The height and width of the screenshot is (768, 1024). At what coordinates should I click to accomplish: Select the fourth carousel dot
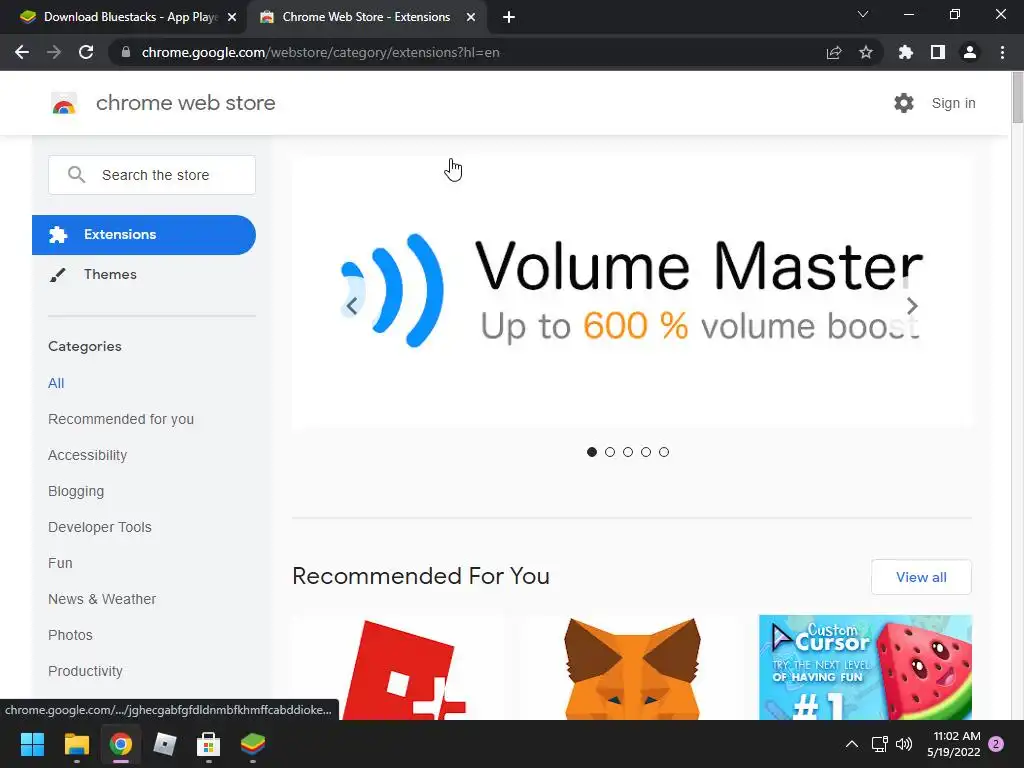(646, 452)
